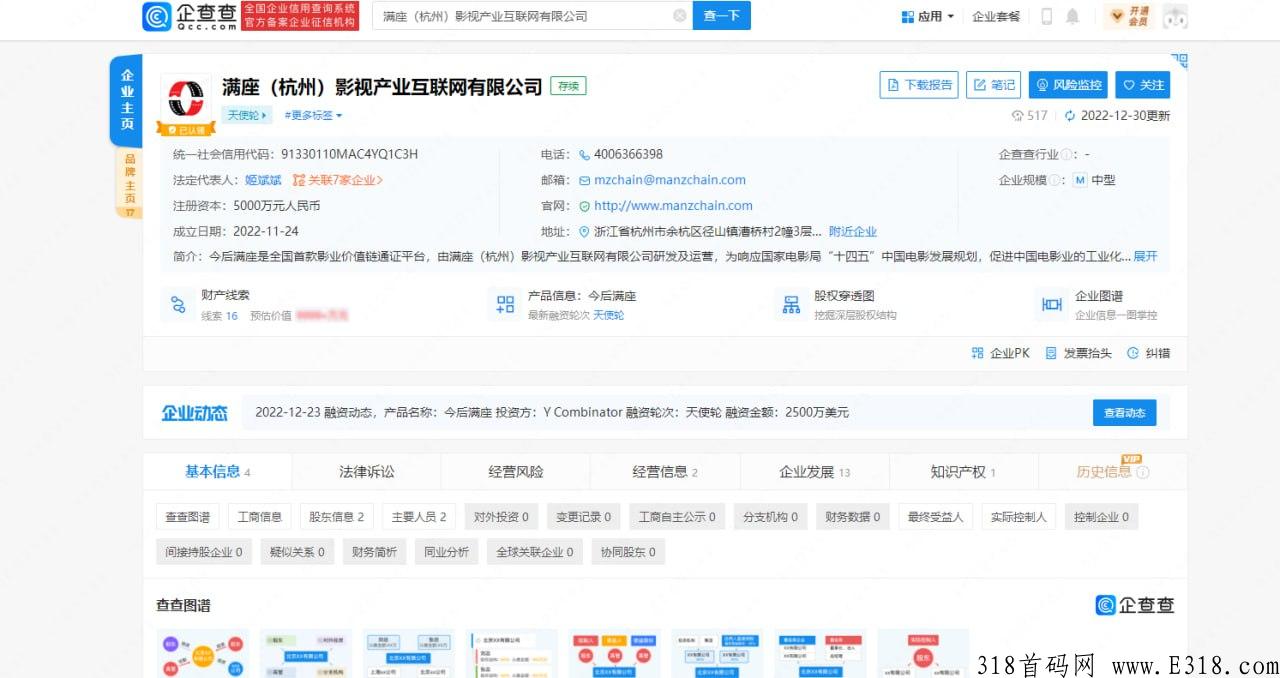Click the views count icon beside 517
Image resolution: width=1280 pixels, height=678 pixels.
pyautogui.click(x=1018, y=116)
